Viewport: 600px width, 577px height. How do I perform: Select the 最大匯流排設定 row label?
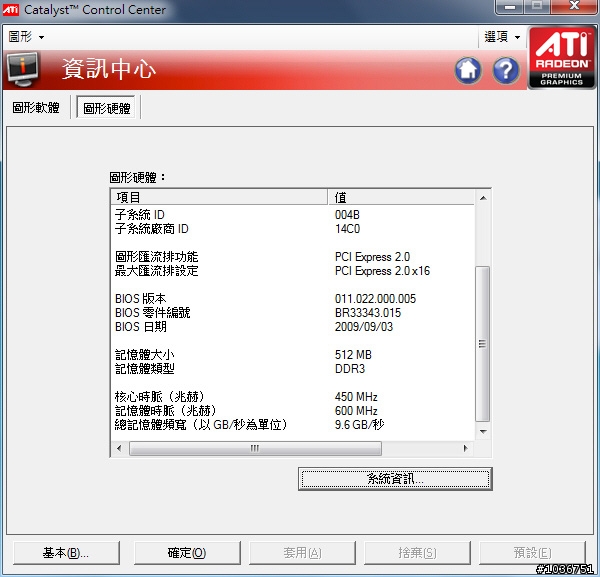click(157, 271)
